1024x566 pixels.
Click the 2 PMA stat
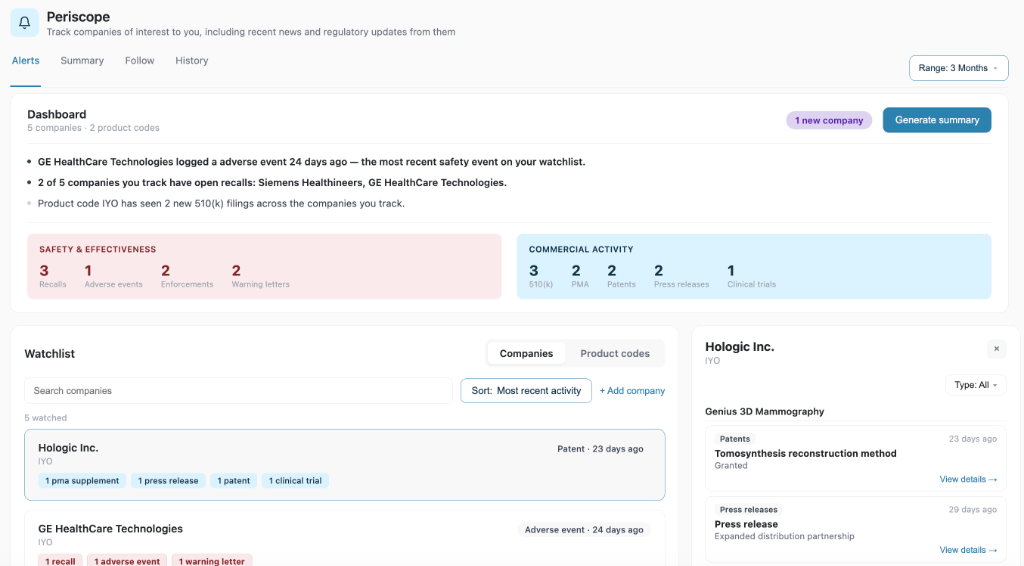[x=580, y=275]
